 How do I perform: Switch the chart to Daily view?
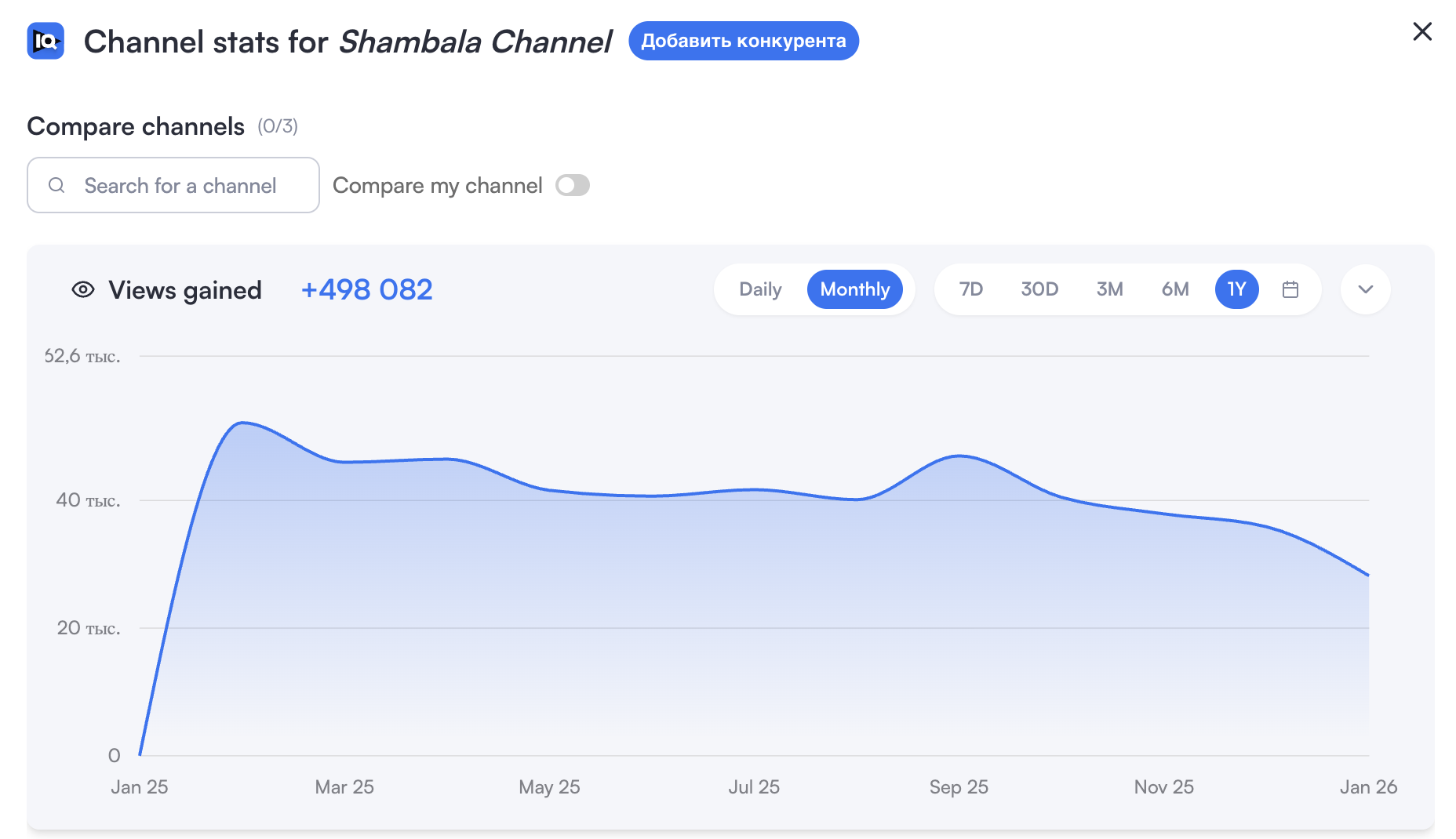(760, 289)
